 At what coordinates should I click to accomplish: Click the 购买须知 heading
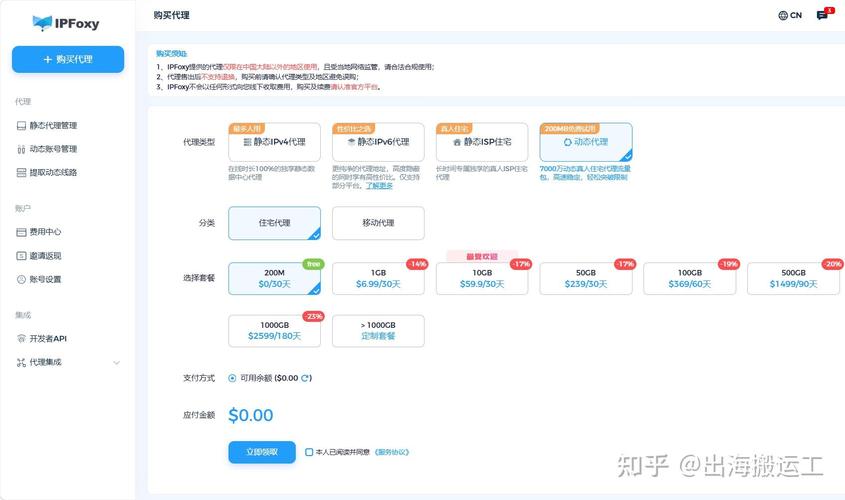[171, 53]
